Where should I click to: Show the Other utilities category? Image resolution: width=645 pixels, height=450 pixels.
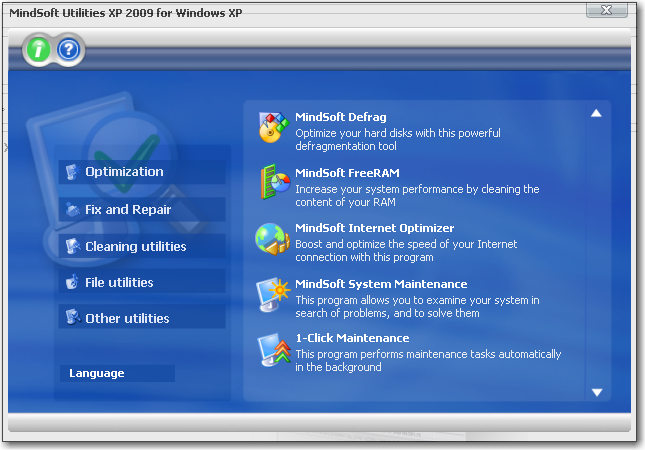click(x=142, y=317)
